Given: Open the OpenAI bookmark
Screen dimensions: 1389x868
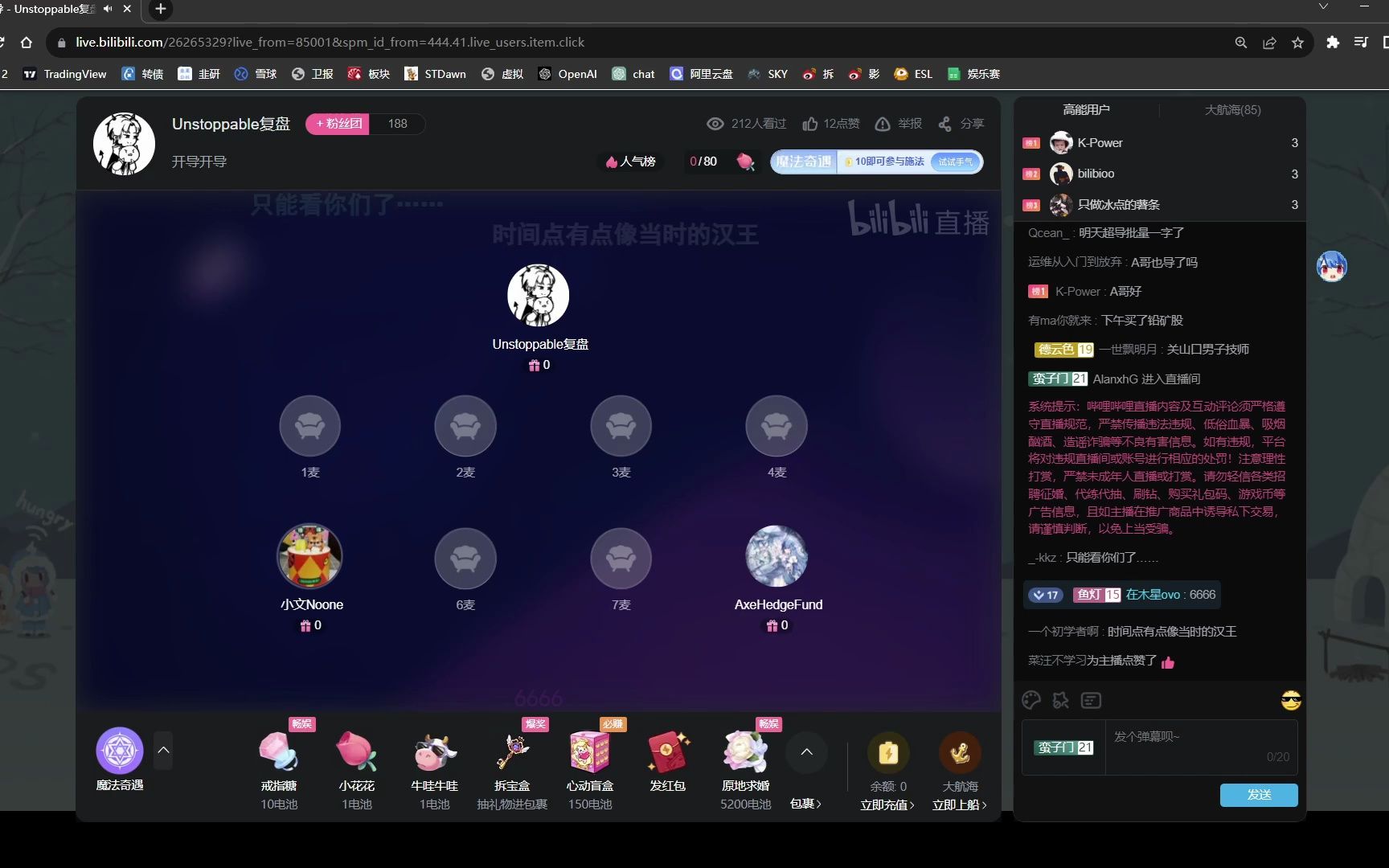Looking at the screenshot, I should [567, 74].
